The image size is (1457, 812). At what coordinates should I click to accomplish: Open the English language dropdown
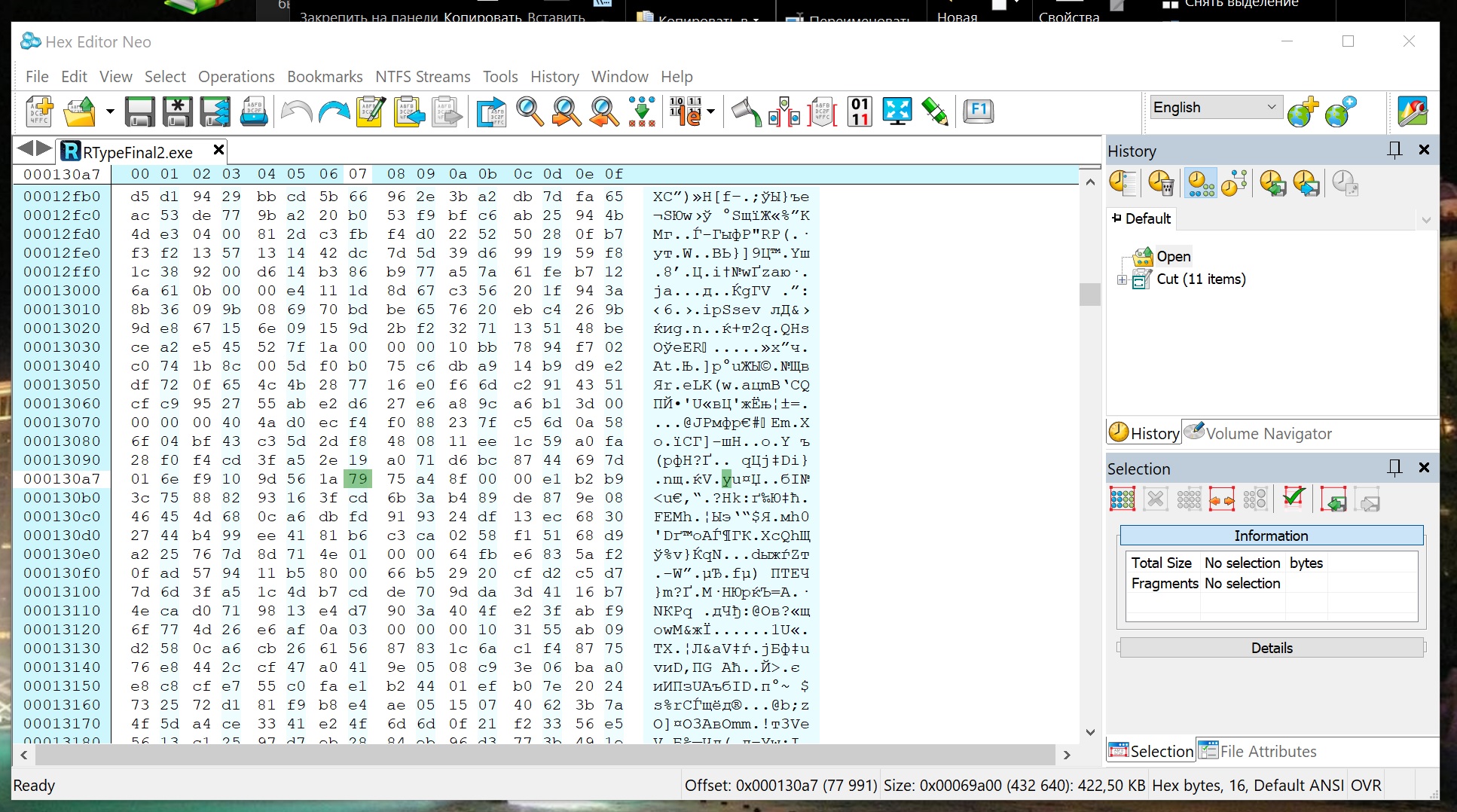1272,107
